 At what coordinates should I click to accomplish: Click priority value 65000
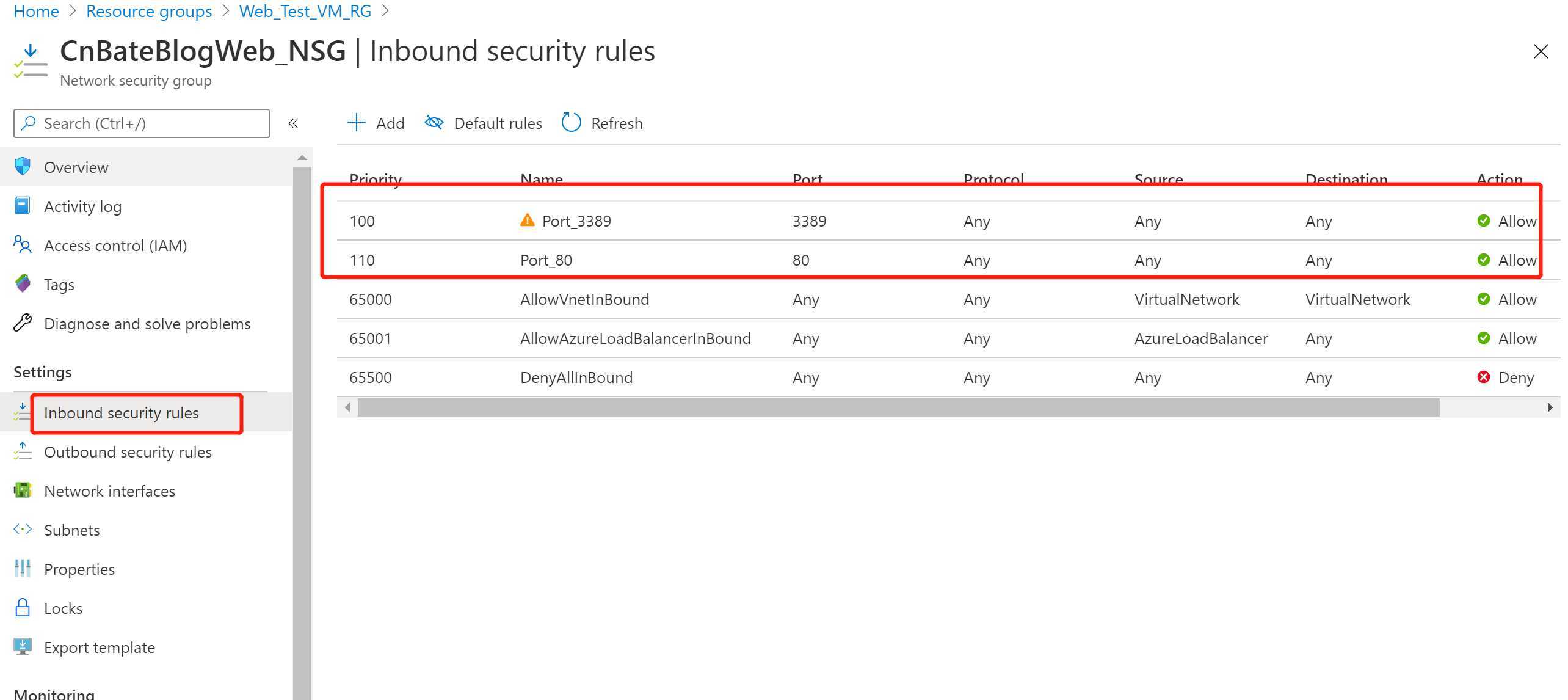[x=370, y=299]
